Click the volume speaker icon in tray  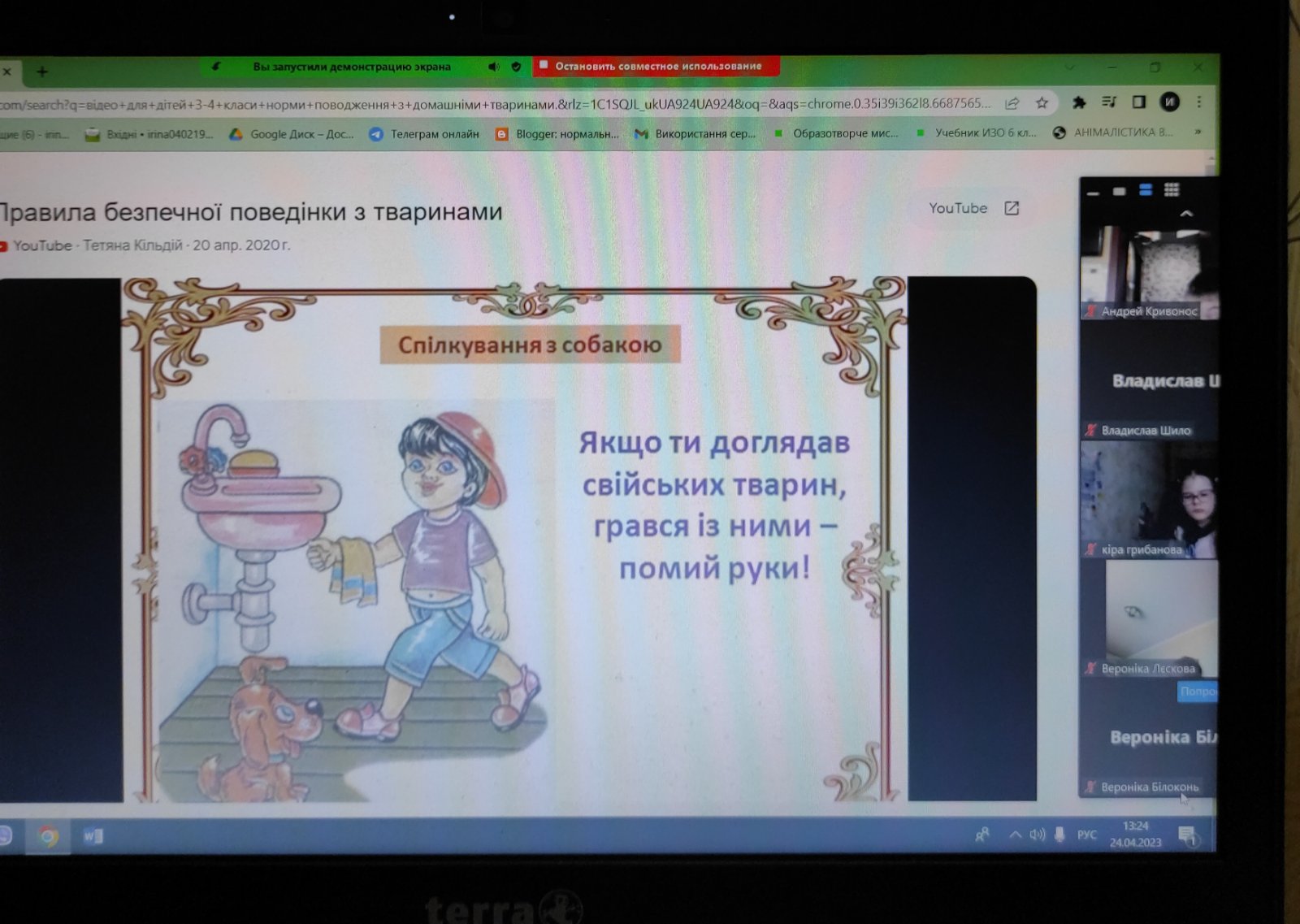(1038, 835)
